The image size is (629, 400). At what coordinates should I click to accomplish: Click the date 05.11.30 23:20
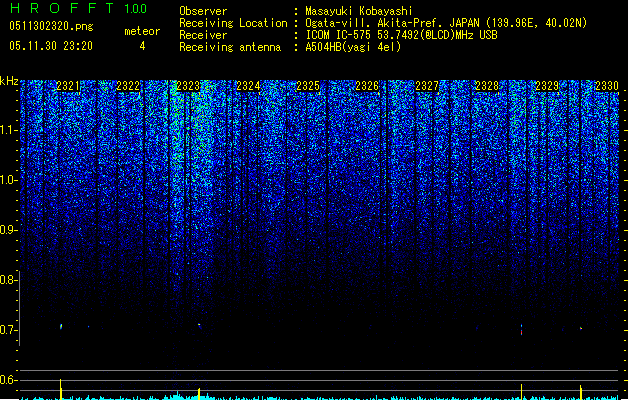coord(51,46)
